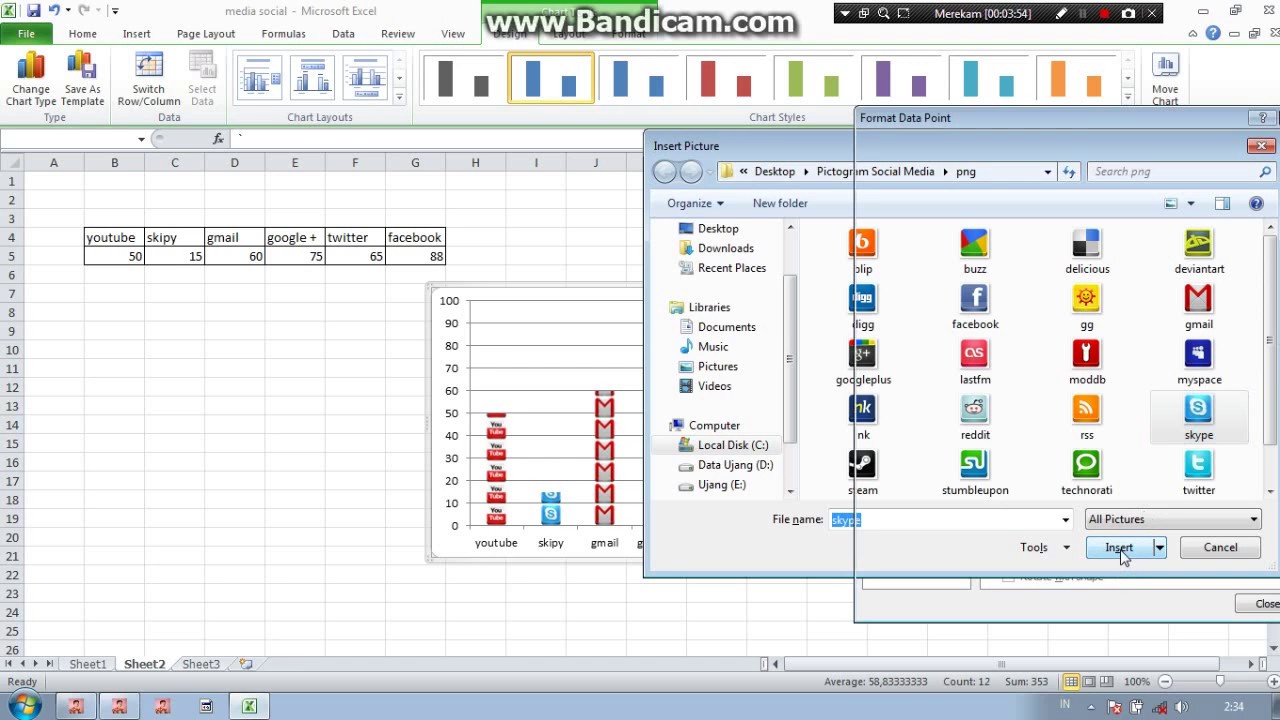Click Save As Template icon
Image resolution: width=1280 pixels, height=720 pixels.
[82, 79]
